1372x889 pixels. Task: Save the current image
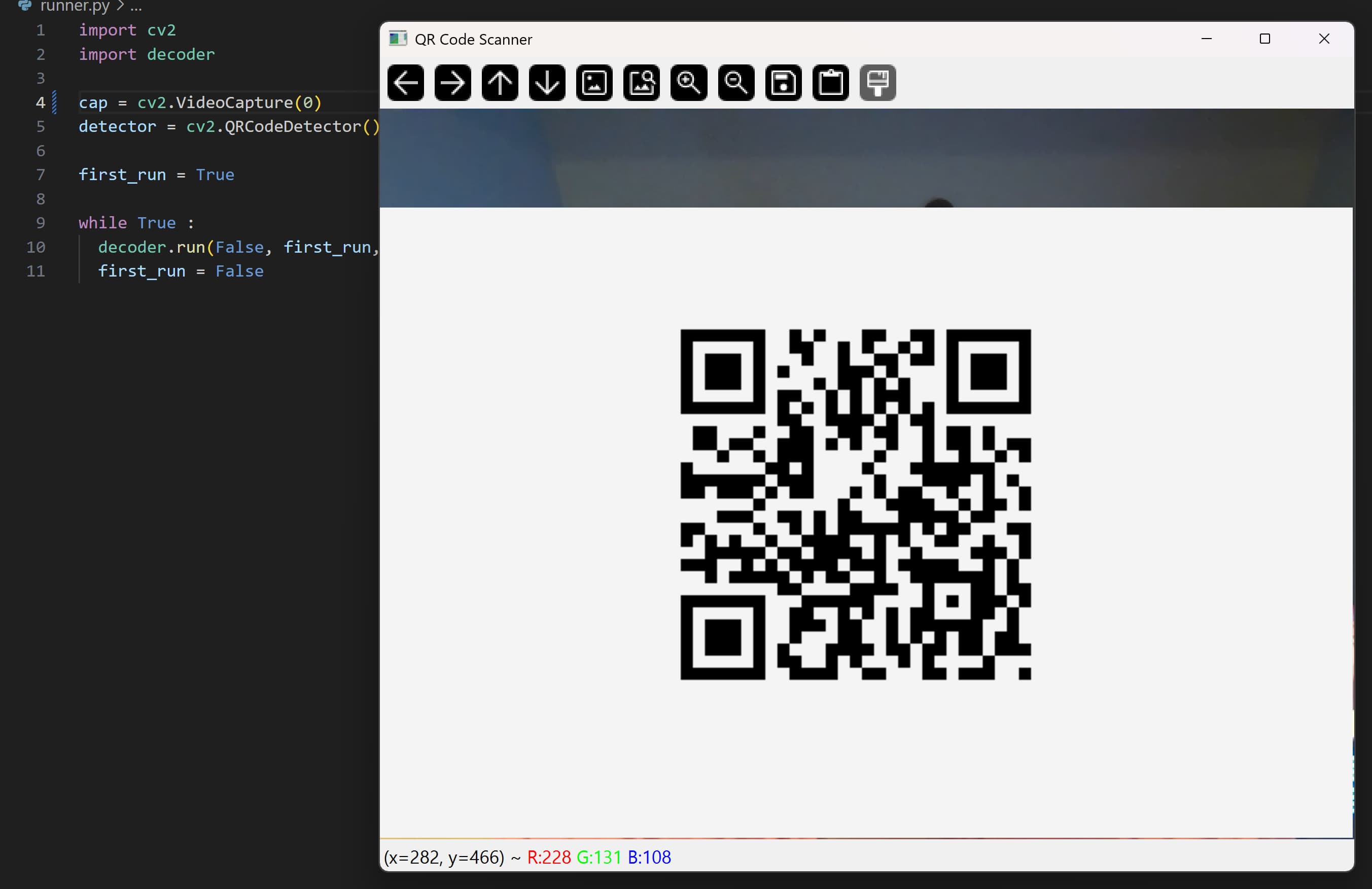click(x=783, y=82)
